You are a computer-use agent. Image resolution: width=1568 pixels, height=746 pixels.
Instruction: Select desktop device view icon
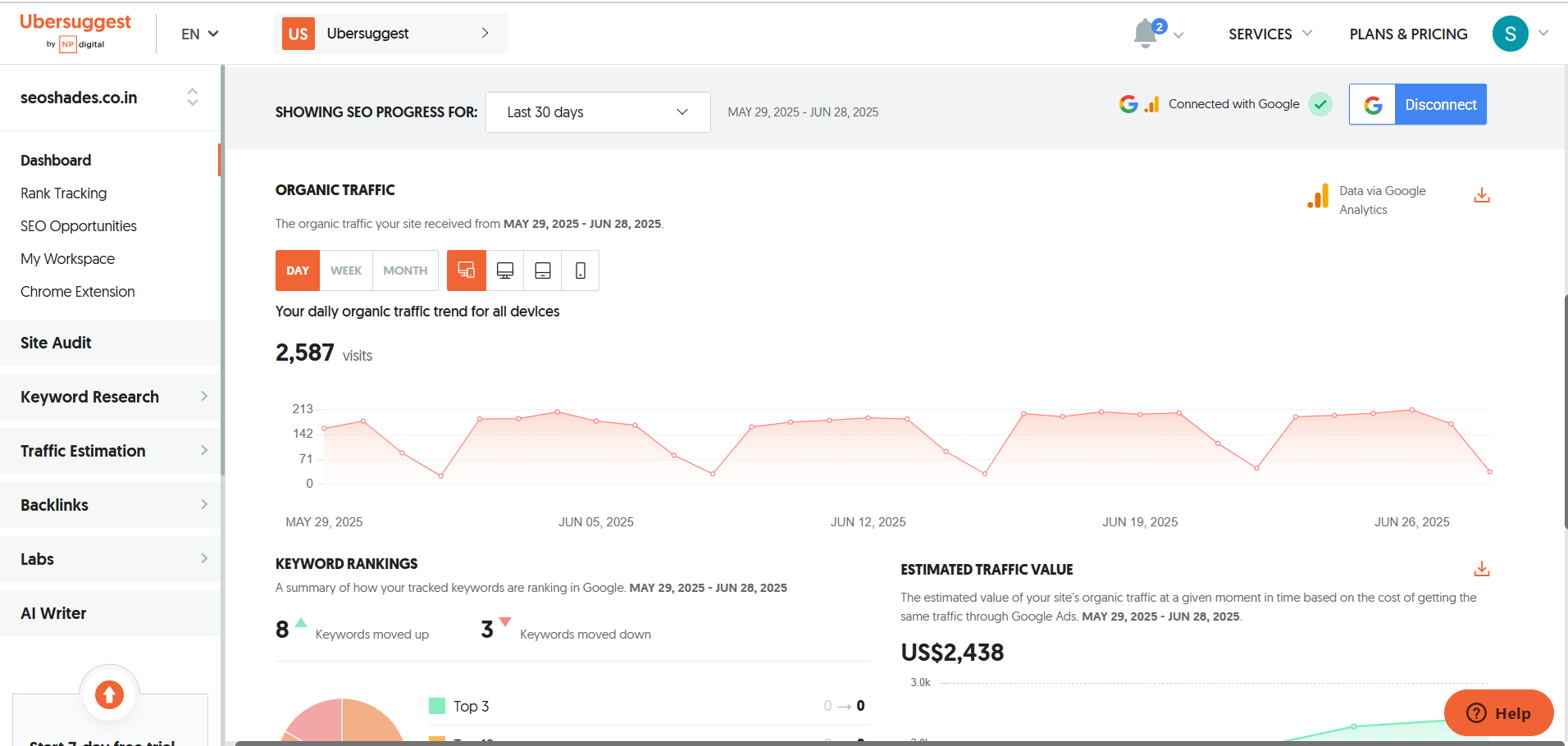[x=505, y=271]
